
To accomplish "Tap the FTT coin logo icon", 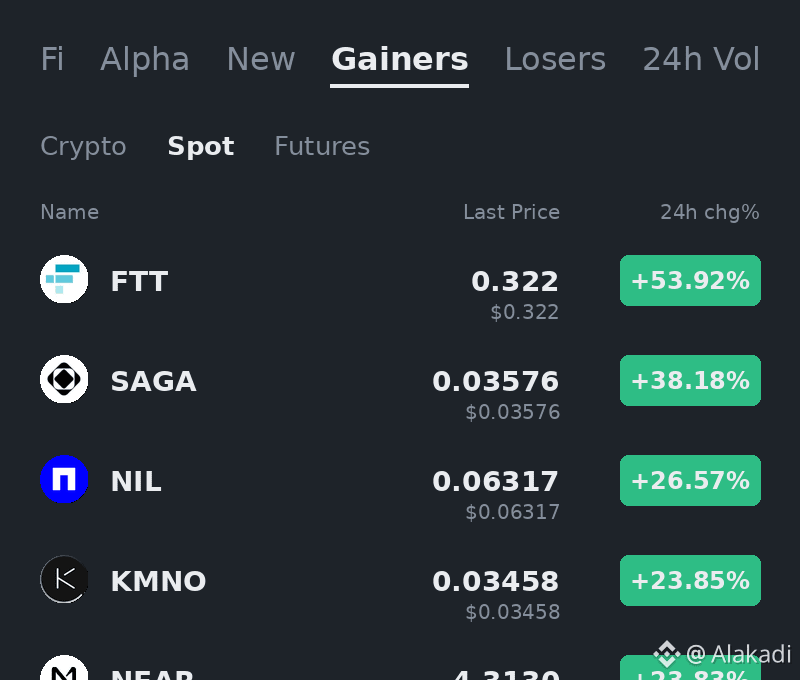I will pyautogui.click(x=64, y=279).
